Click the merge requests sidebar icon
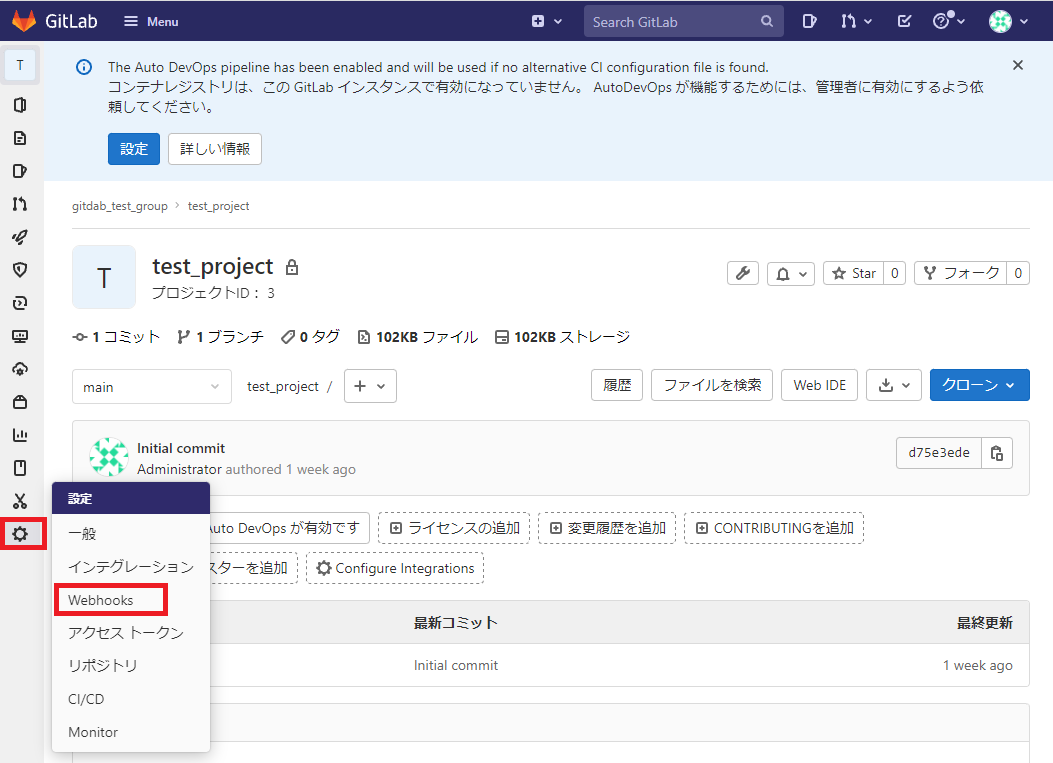This screenshot has height=763, width=1053. coord(20,204)
